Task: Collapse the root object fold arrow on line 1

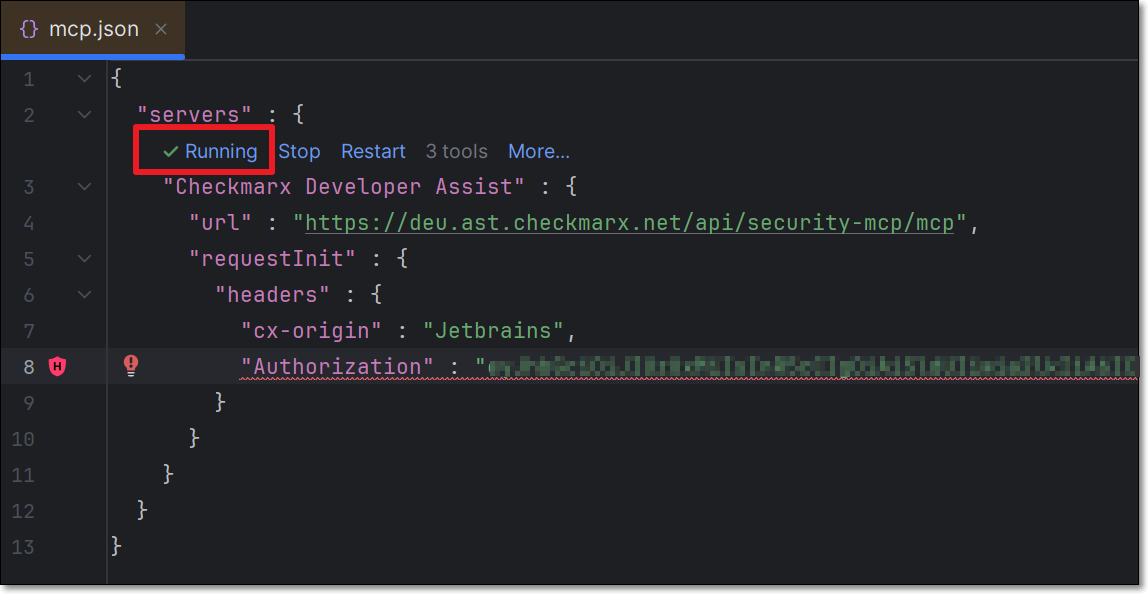Action: 84,79
